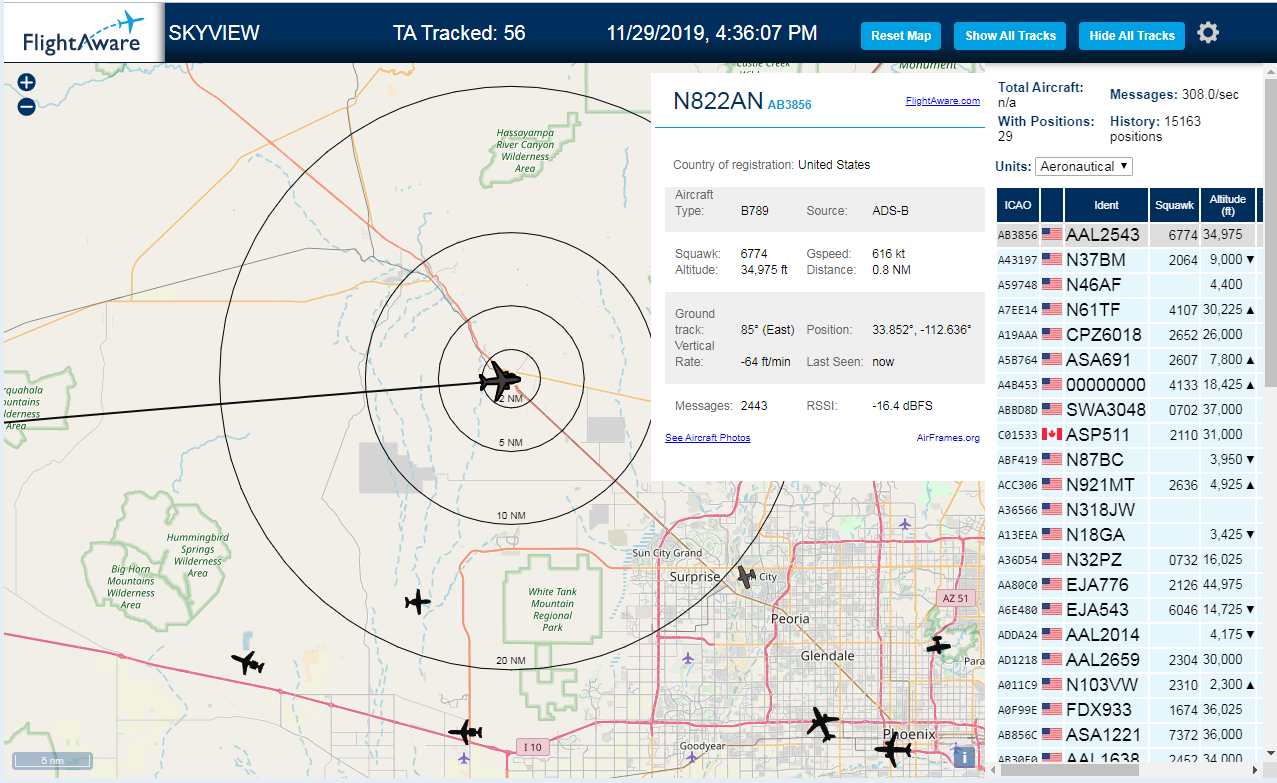
Task: Click the FlightAware logo
Action: click(82, 34)
